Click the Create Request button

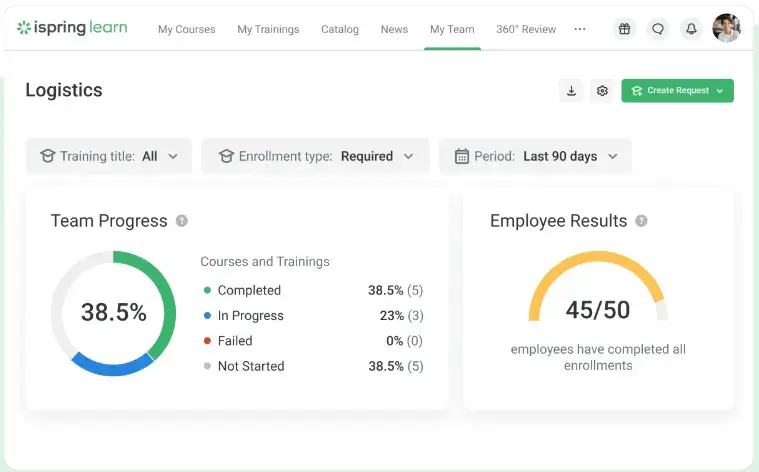click(x=677, y=91)
